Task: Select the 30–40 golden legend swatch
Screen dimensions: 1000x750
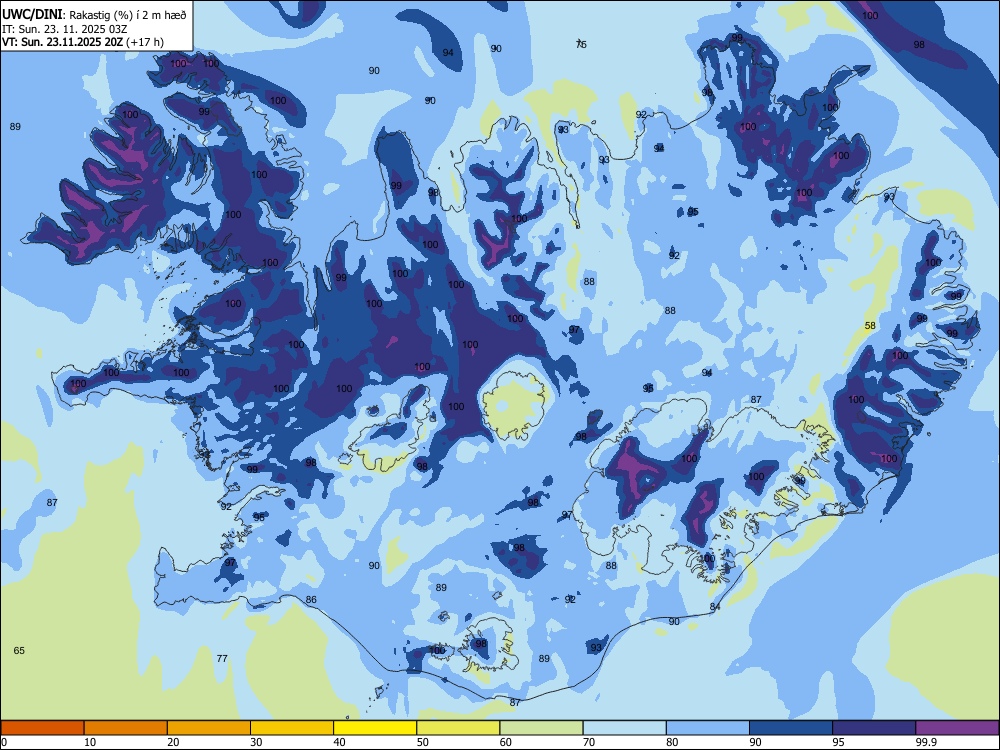Action: tap(292, 728)
